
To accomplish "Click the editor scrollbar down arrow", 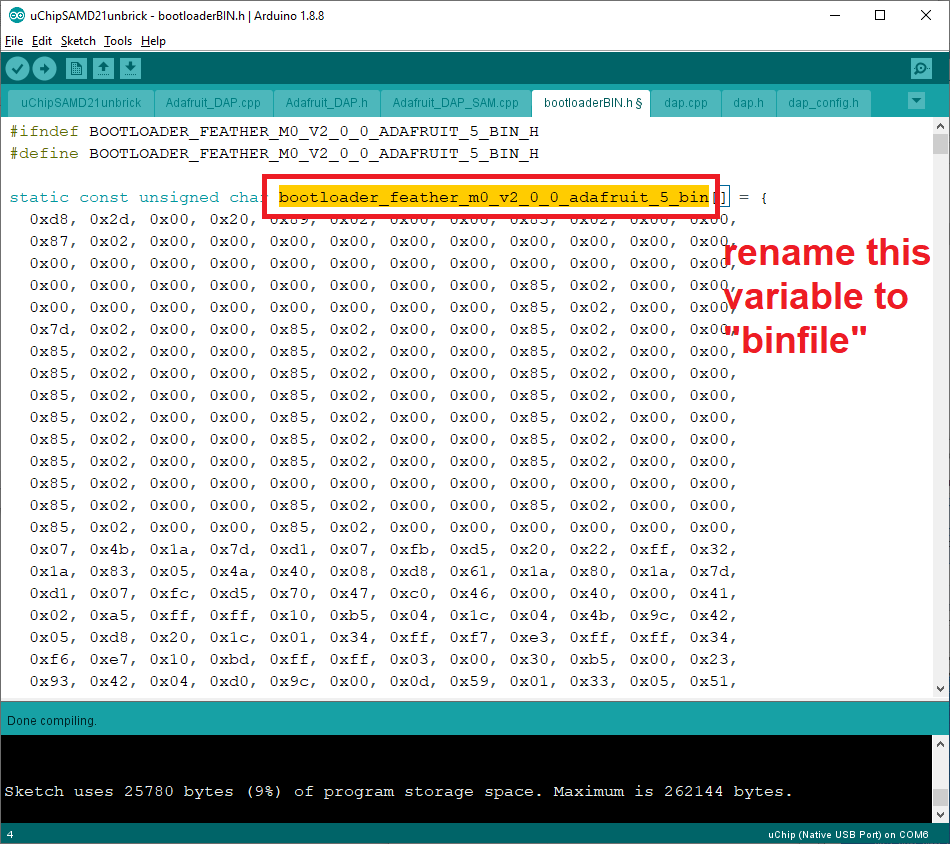I will 940,688.
